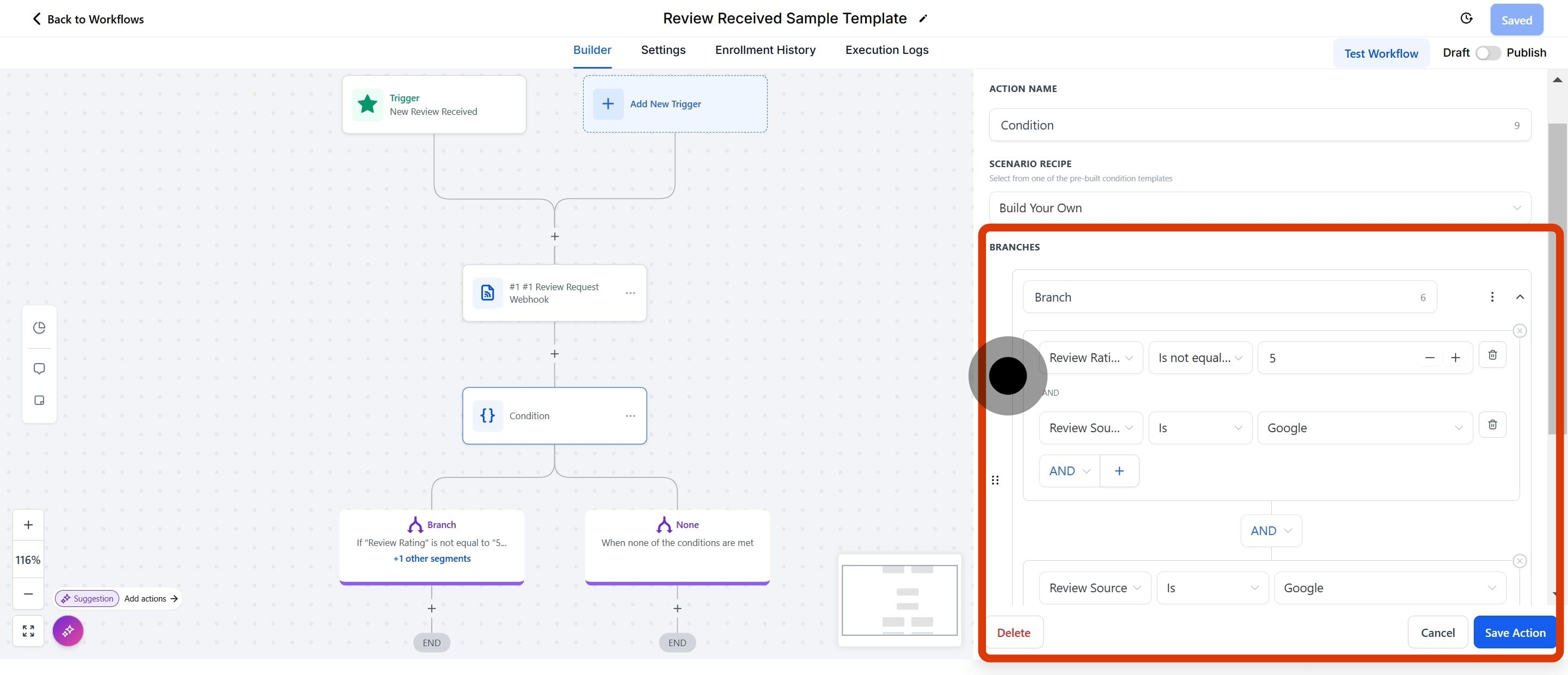Open Scenario Recipe Build Your Own dropdown
The image size is (1568, 675).
point(1259,208)
